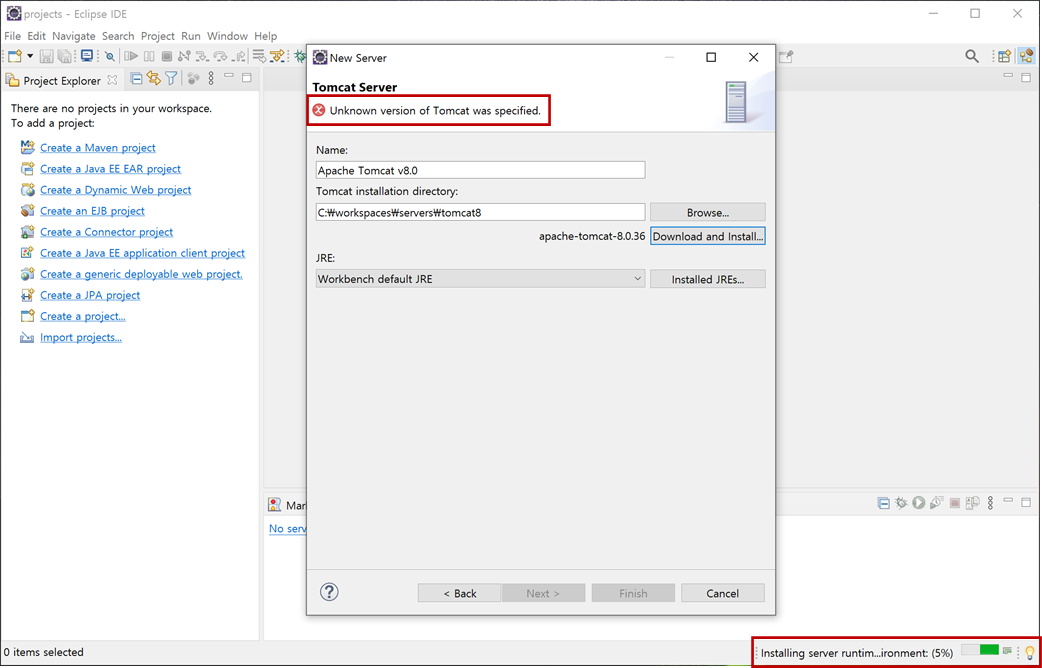Click the Terminate debug icon
This screenshot has width=1042, height=668.
tap(167, 56)
